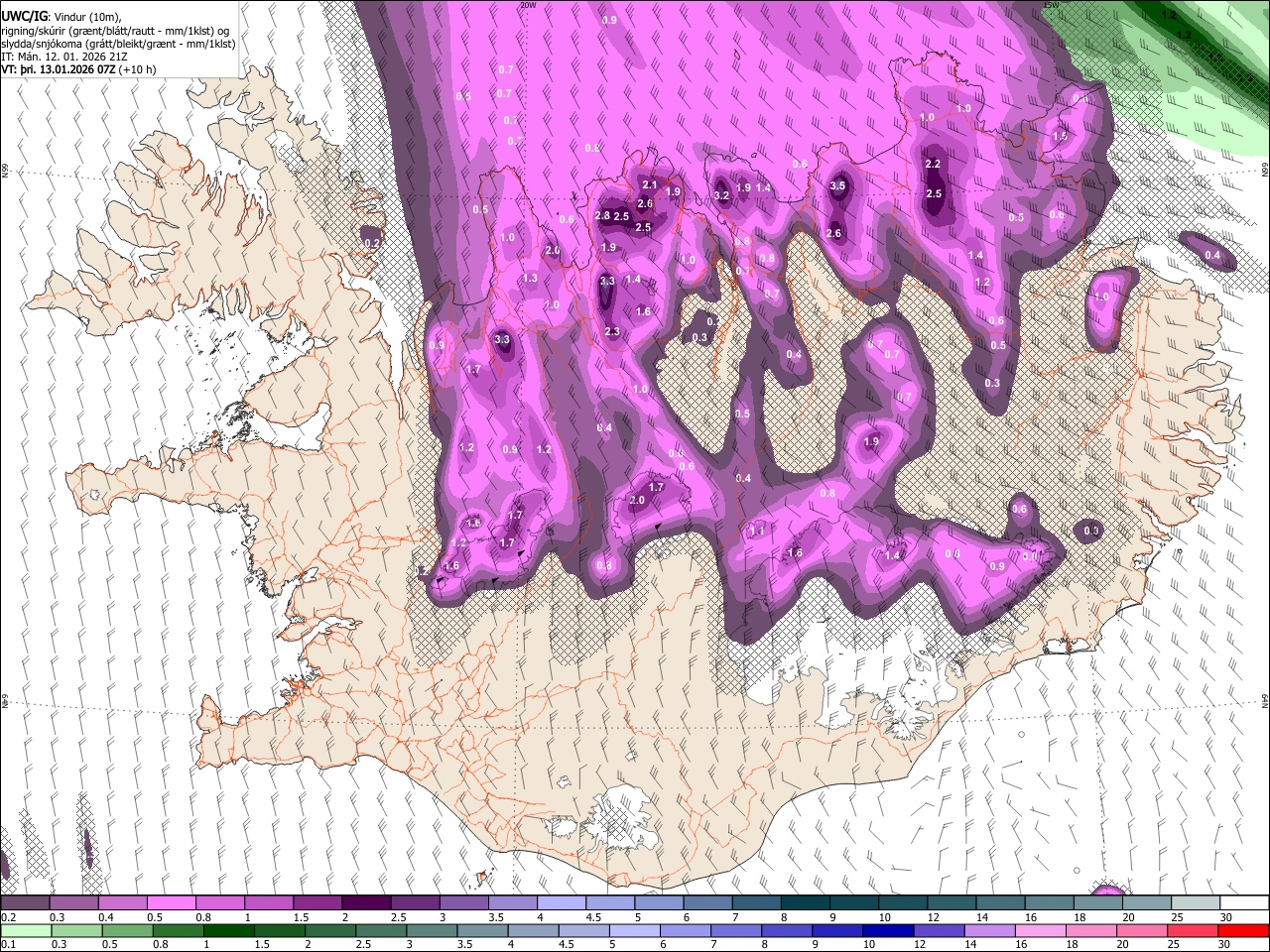Click the 'slydda/snjókoma (grátt/bleikt/grænt - mm/1klst)' line
The image size is (1270, 952).
(x=118, y=44)
